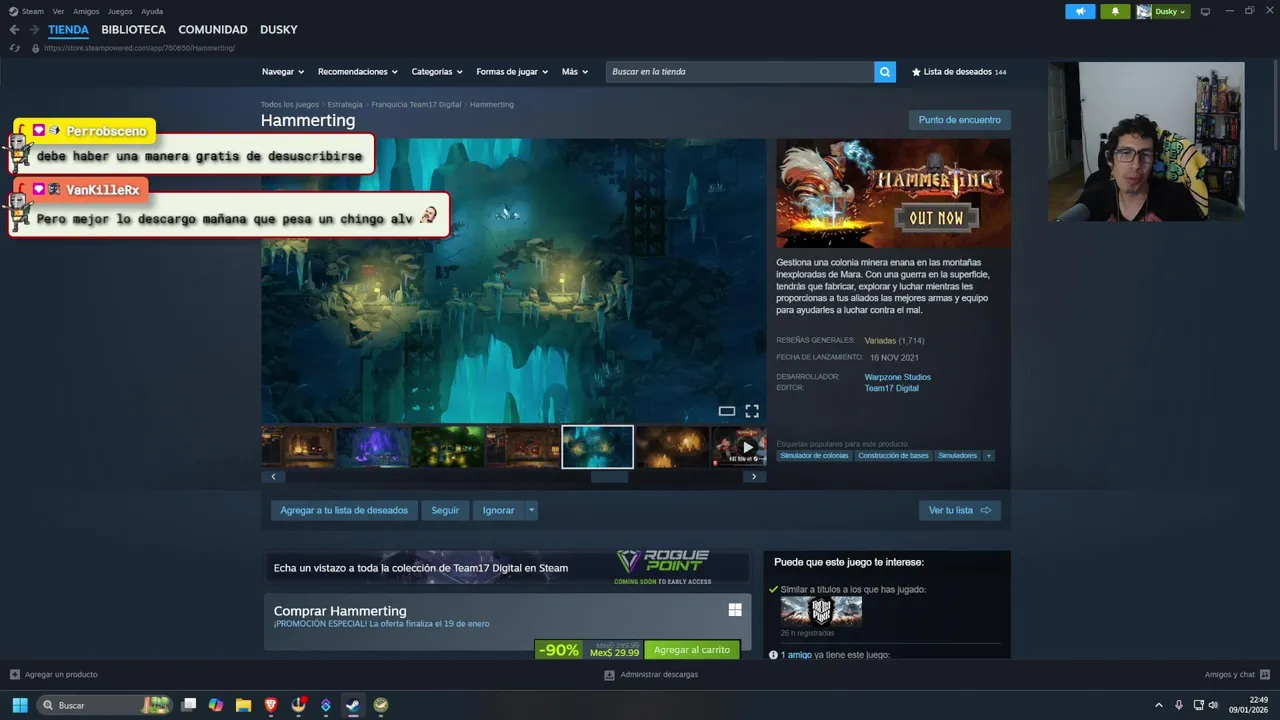The width and height of the screenshot is (1280, 720).
Task: Show more tags with the plus button
Action: click(x=989, y=456)
